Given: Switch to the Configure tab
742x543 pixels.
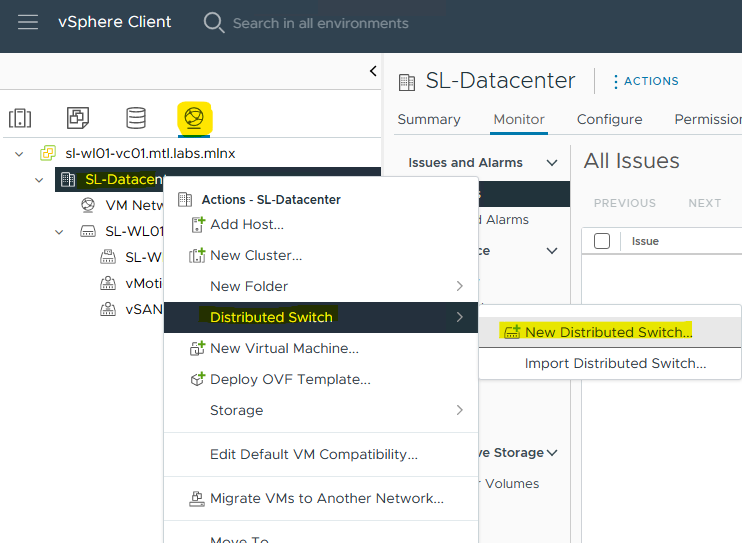Looking at the screenshot, I should (x=610, y=119).
